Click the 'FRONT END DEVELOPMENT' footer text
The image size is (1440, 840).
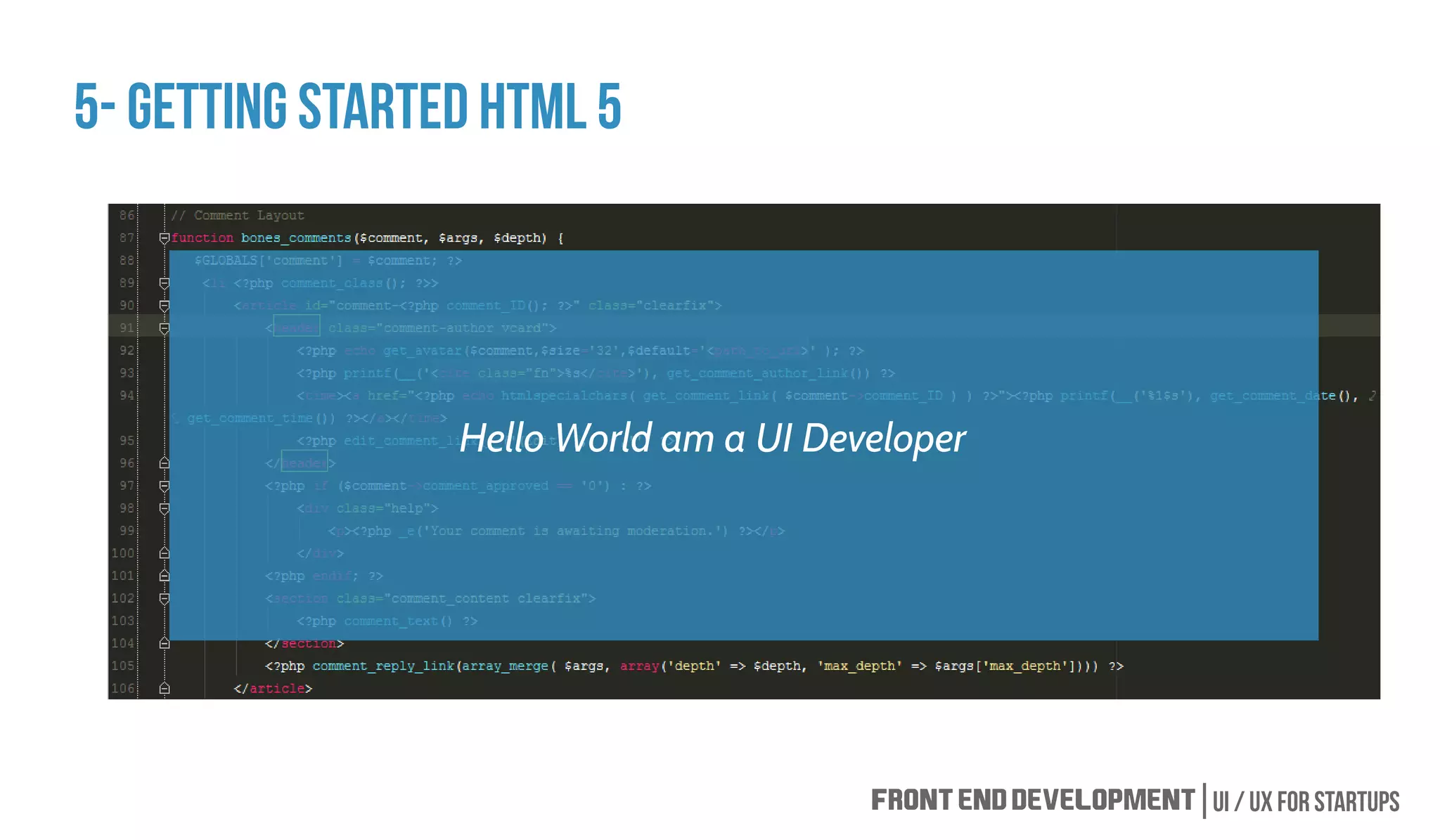pos(1033,800)
